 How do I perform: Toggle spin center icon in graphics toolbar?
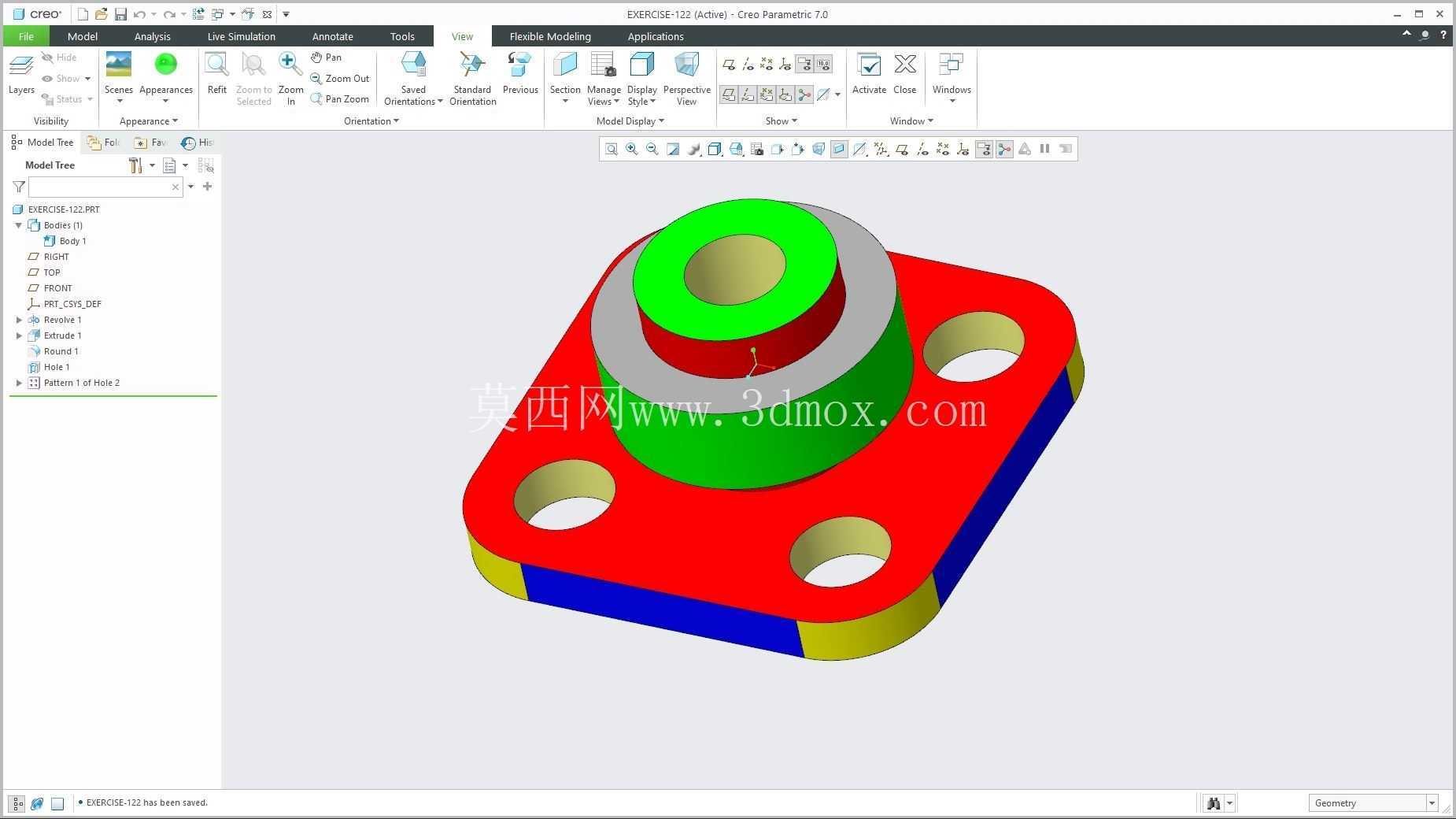(x=1004, y=149)
